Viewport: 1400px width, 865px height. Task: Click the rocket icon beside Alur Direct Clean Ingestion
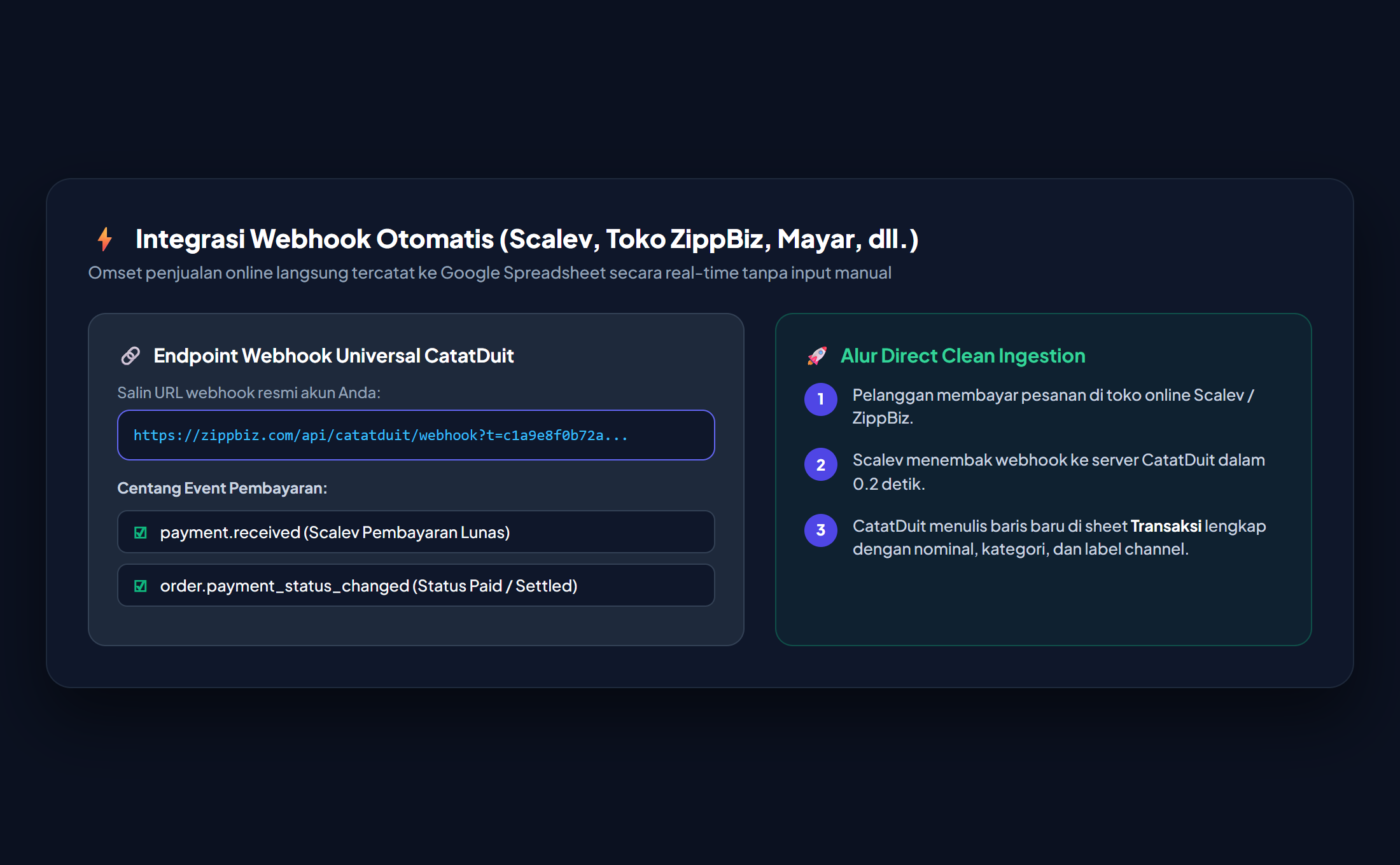point(817,356)
